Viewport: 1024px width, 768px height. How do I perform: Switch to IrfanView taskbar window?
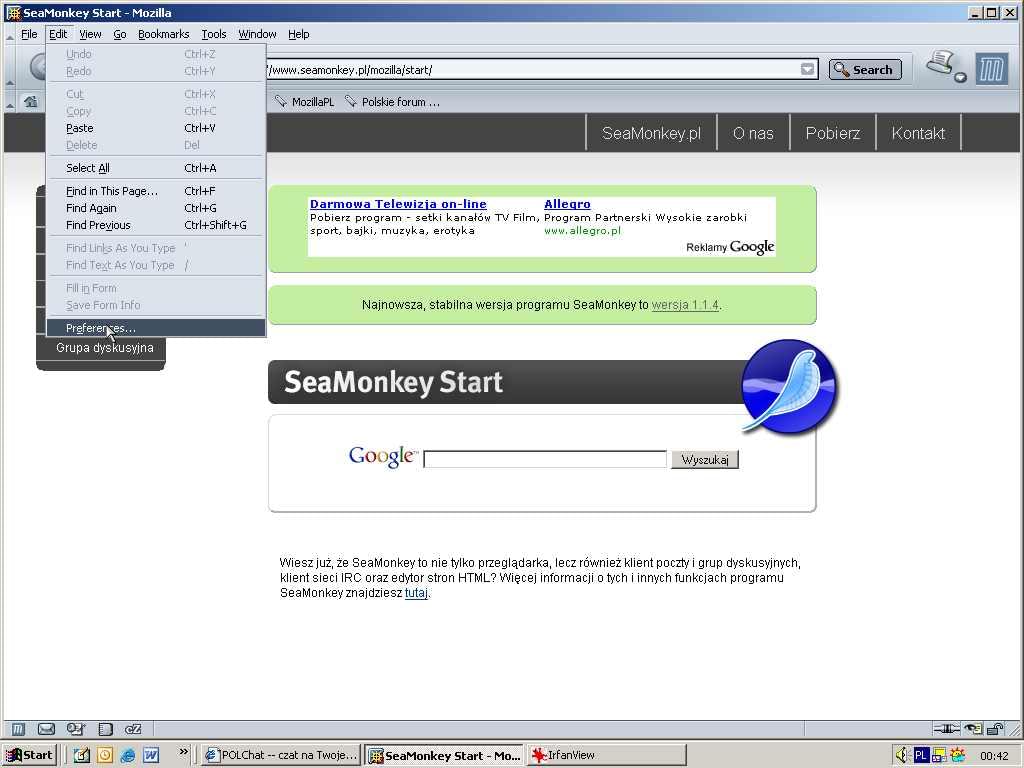[607, 755]
